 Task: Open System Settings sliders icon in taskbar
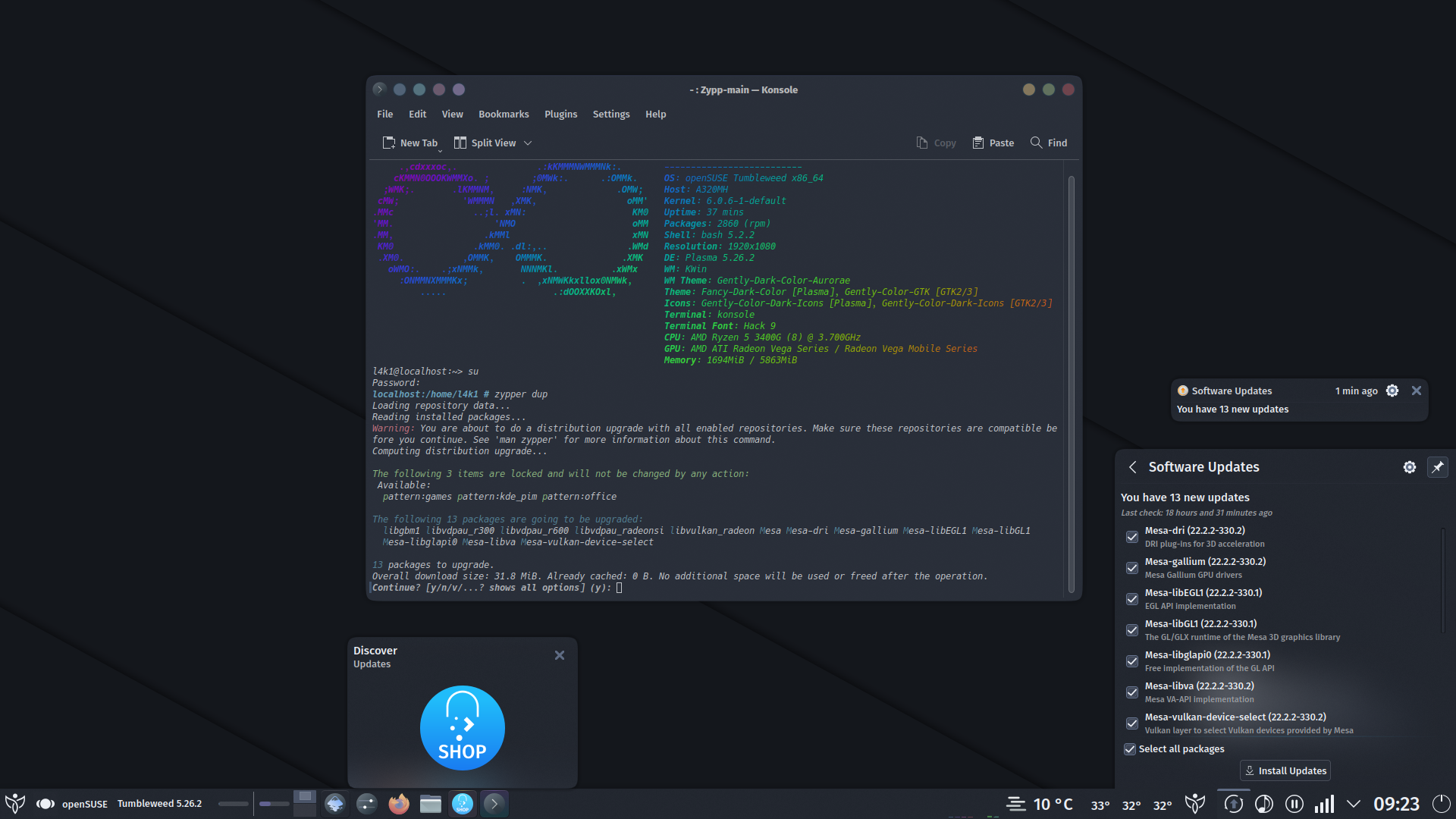[x=367, y=804]
